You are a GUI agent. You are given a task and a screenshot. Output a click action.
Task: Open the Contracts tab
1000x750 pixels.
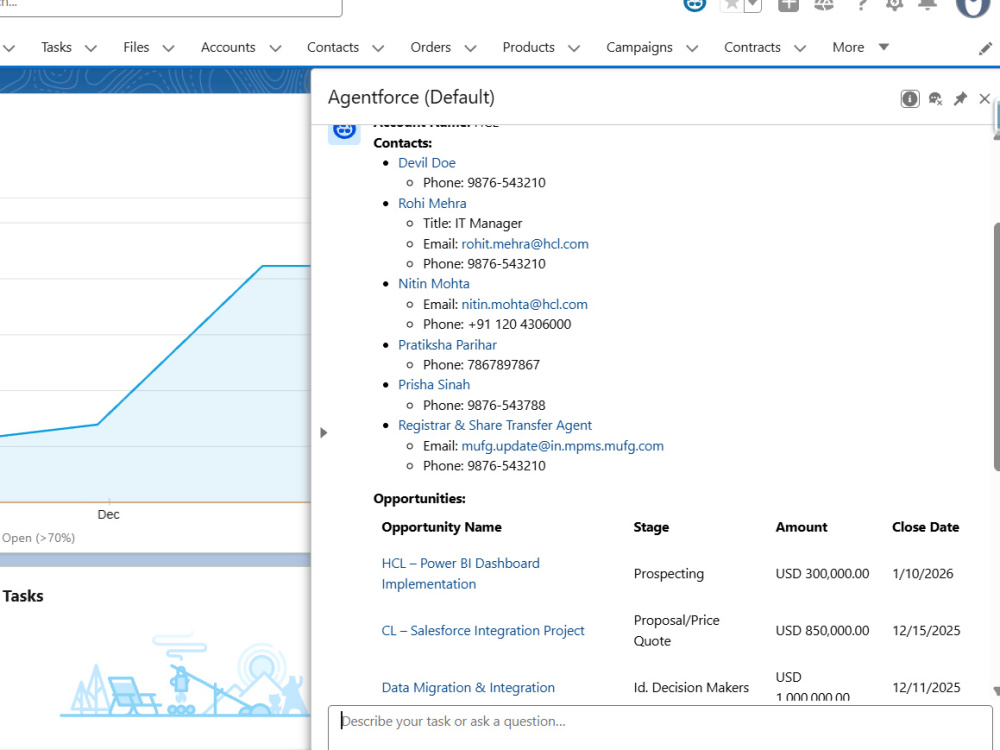[752, 47]
